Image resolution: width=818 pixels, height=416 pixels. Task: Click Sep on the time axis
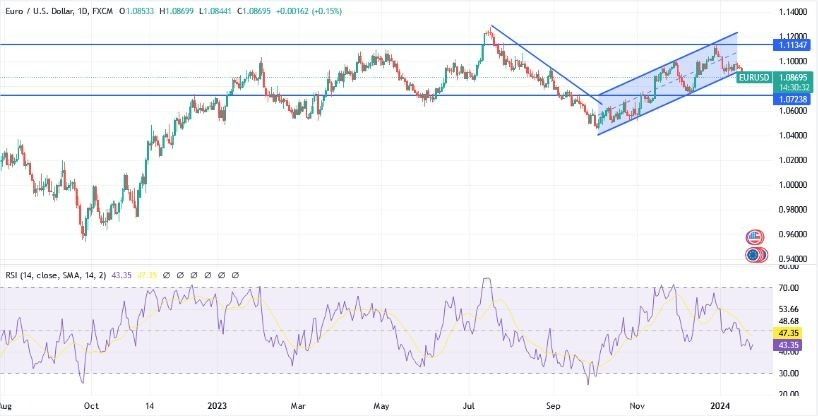(x=554, y=406)
